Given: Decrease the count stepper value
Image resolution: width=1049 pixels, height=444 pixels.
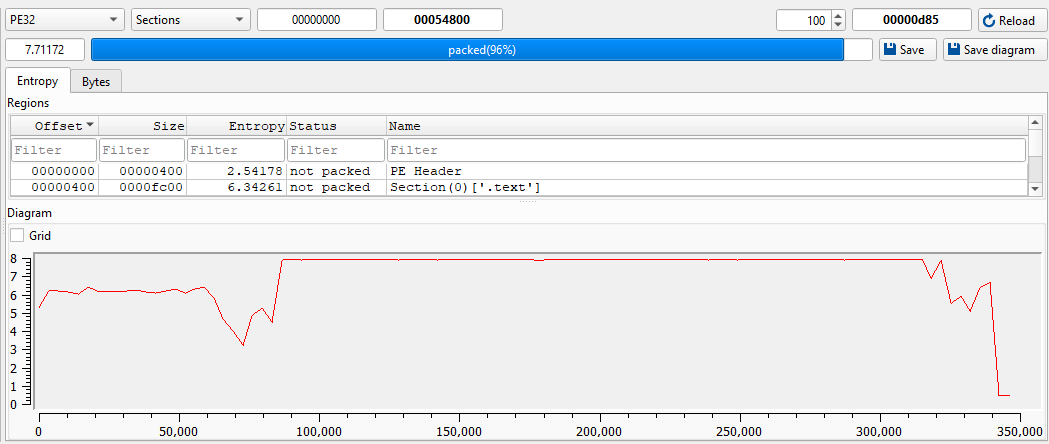Looking at the screenshot, I should coord(838,25).
